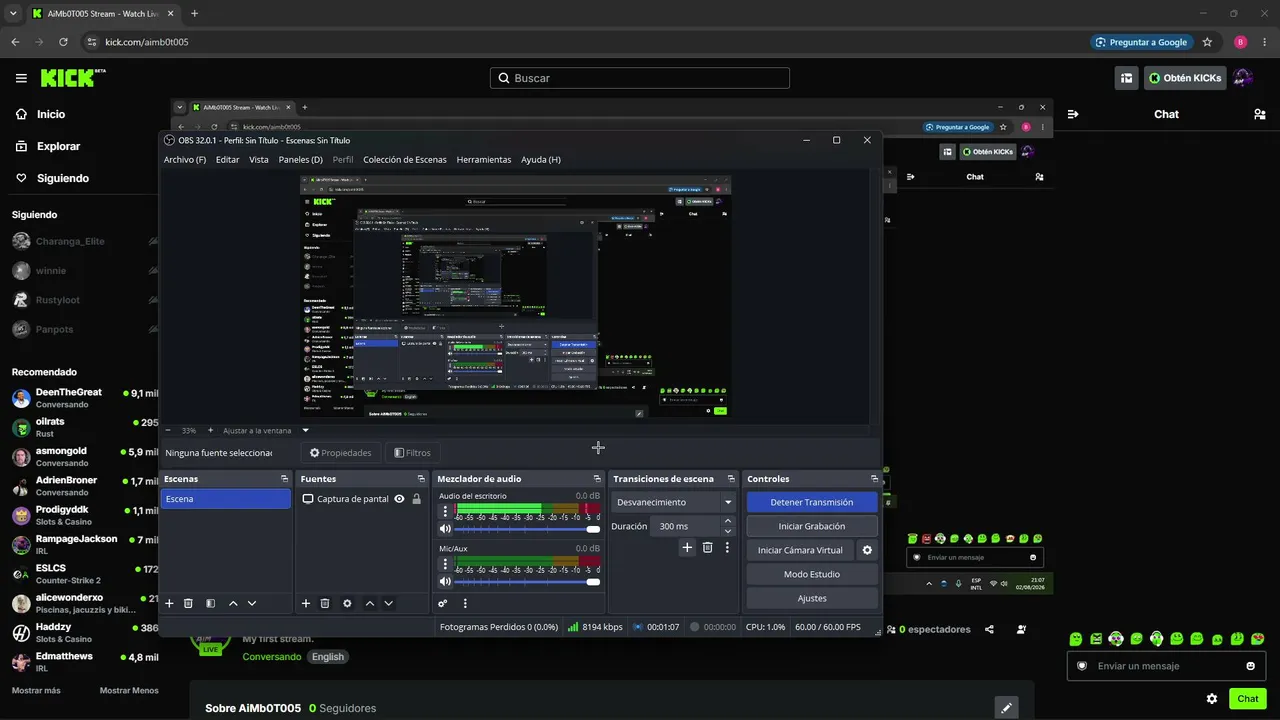Viewport: 1280px width, 720px height.
Task: Mute the Mic/Aux channel
Action: [446, 581]
